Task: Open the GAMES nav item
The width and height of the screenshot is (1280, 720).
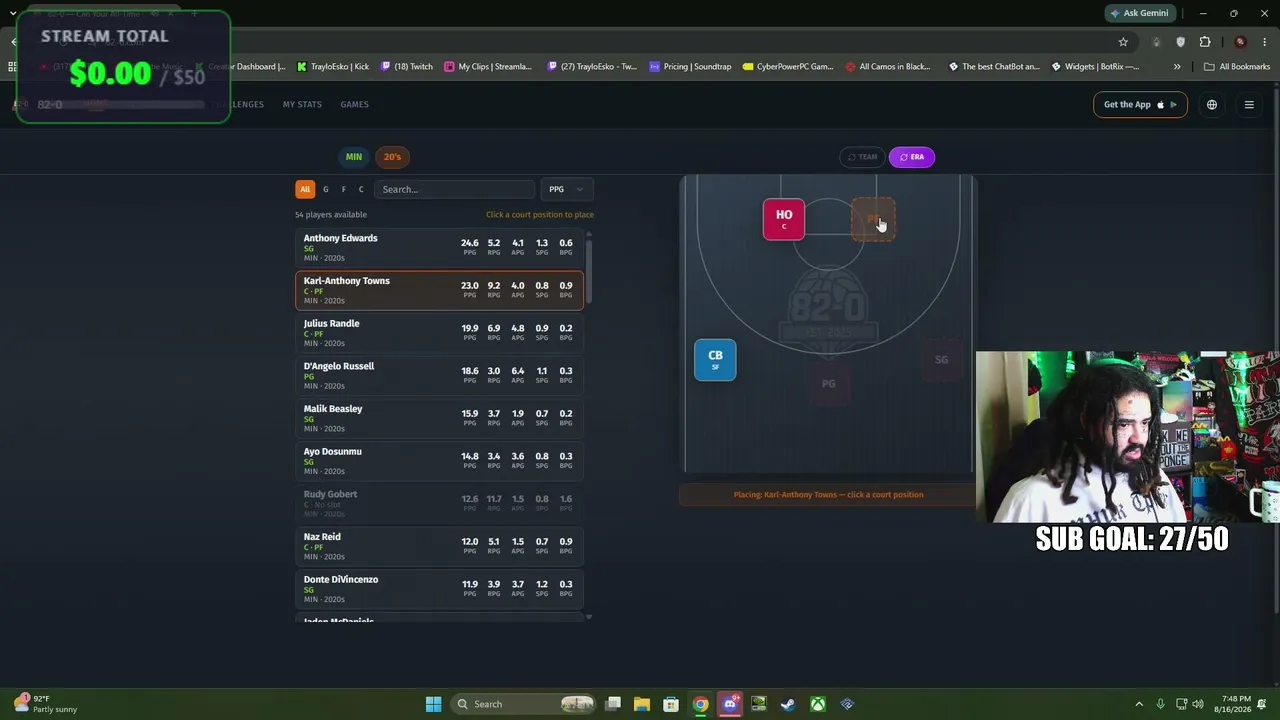Action: click(354, 105)
